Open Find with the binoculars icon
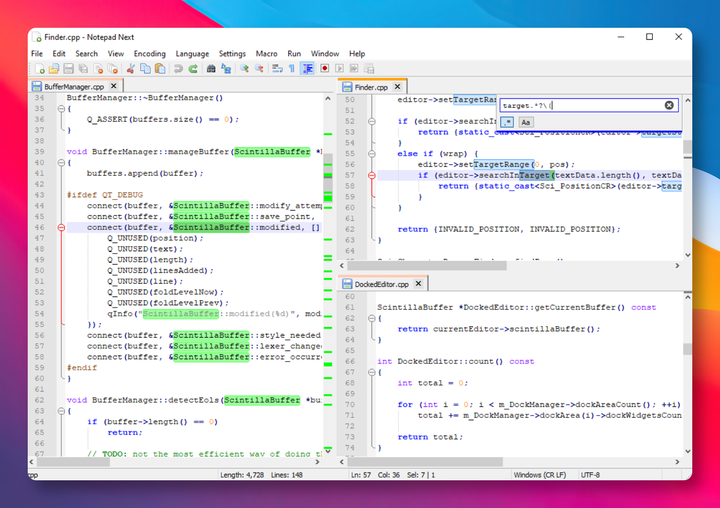Image resolution: width=720 pixels, height=508 pixels. point(211,69)
